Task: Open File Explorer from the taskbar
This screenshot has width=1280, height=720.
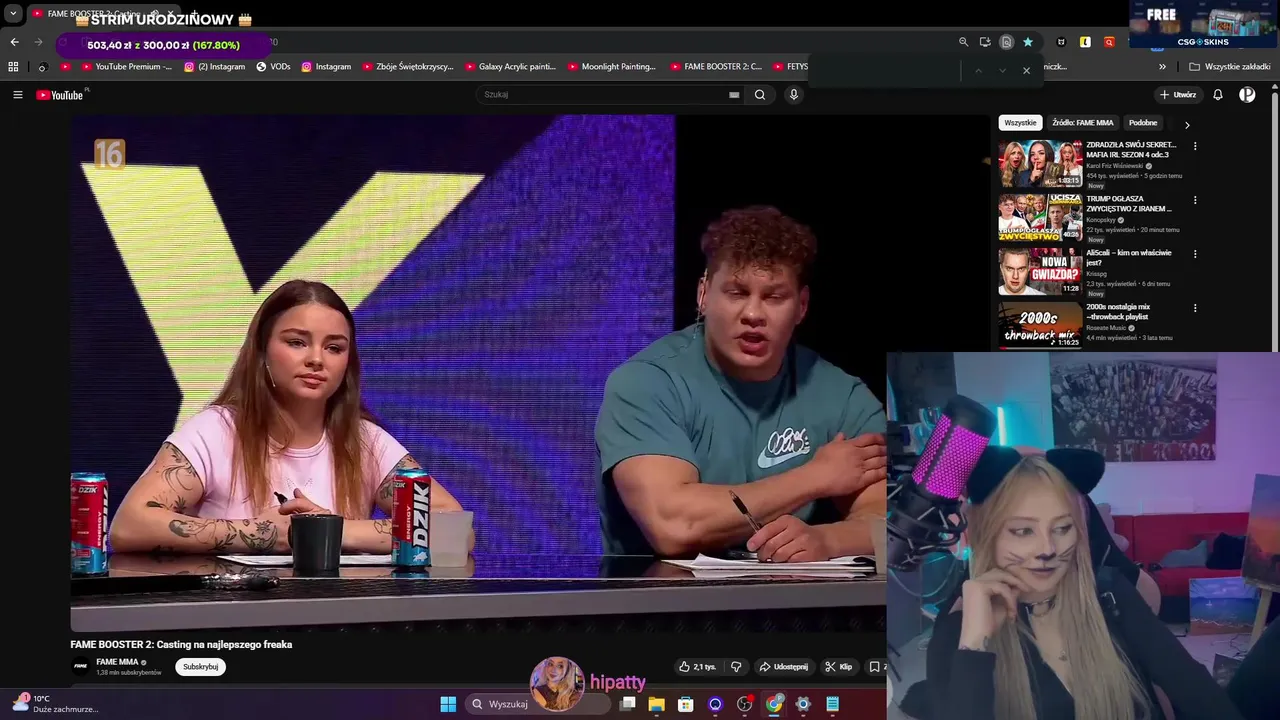Action: pos(657,704)
